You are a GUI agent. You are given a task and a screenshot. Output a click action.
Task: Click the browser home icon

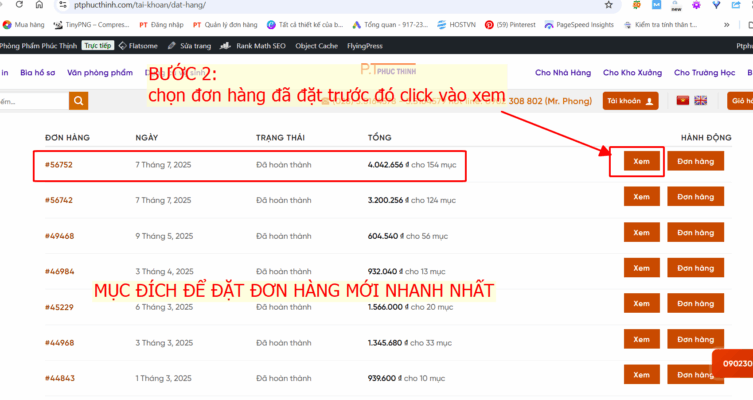38,5
